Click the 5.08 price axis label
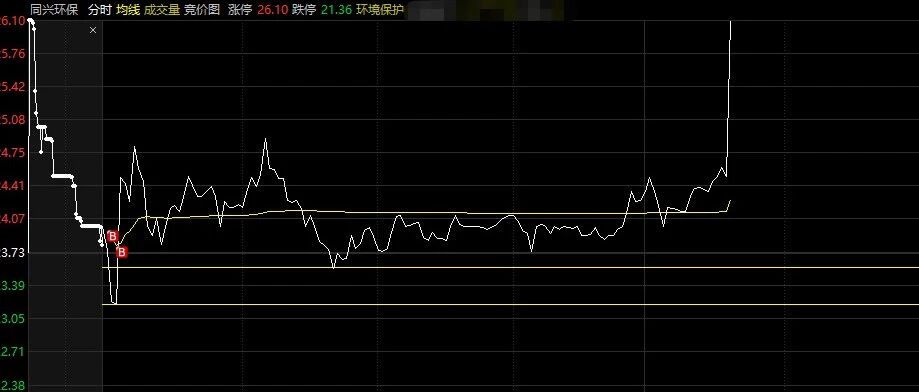 (13, 120)
